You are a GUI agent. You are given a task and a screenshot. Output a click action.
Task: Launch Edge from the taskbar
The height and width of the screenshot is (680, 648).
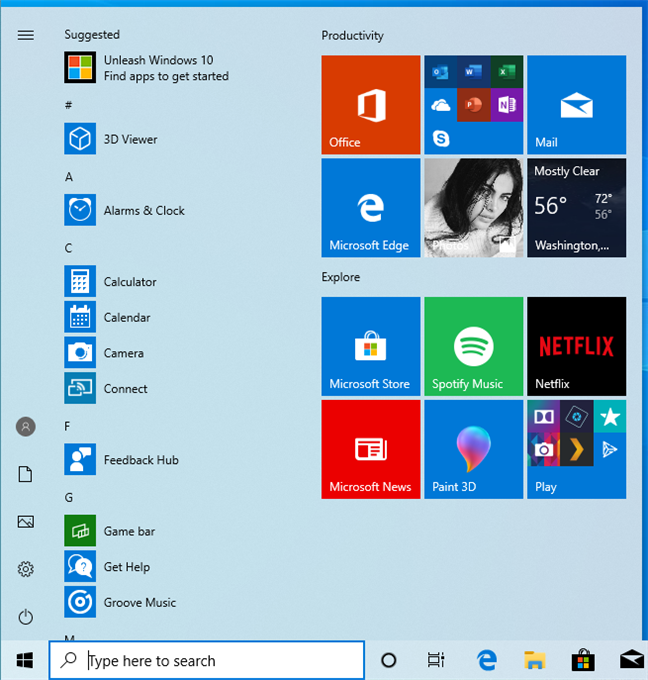486,660
